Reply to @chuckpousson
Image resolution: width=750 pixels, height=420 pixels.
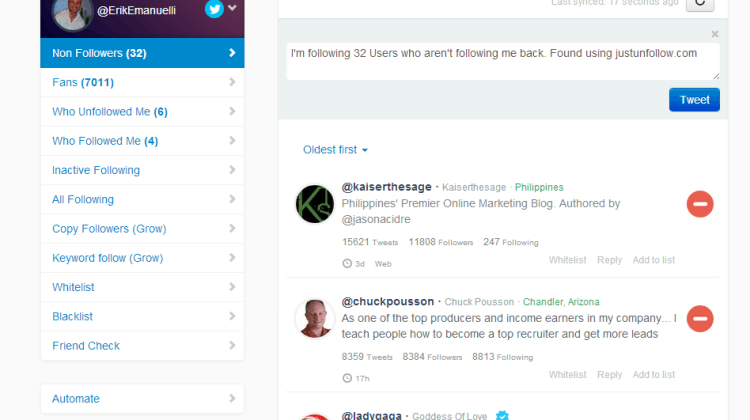tap(609, 375)
